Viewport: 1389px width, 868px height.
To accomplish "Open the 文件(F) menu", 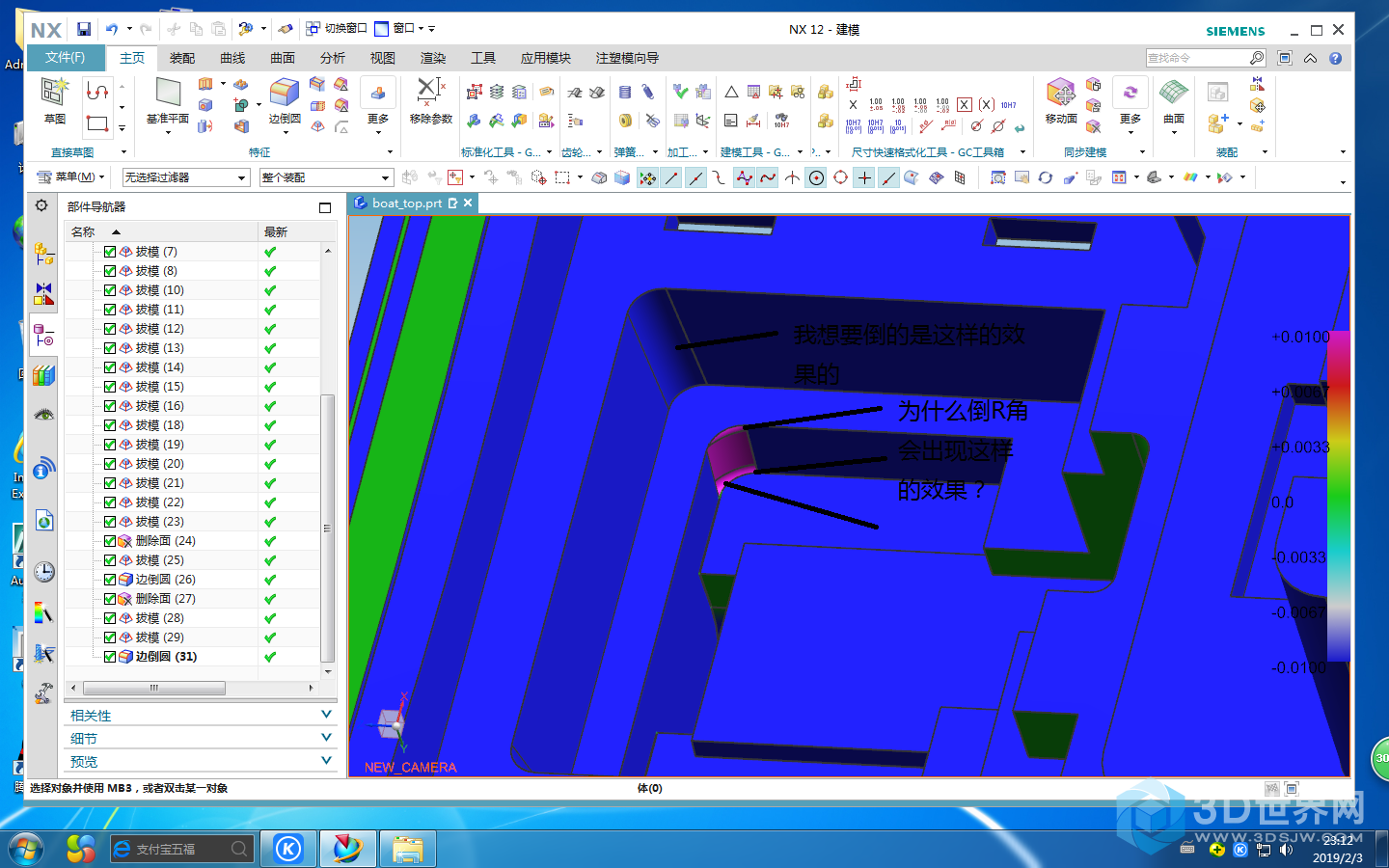I will pyautogui.click(x=65, y=58).
